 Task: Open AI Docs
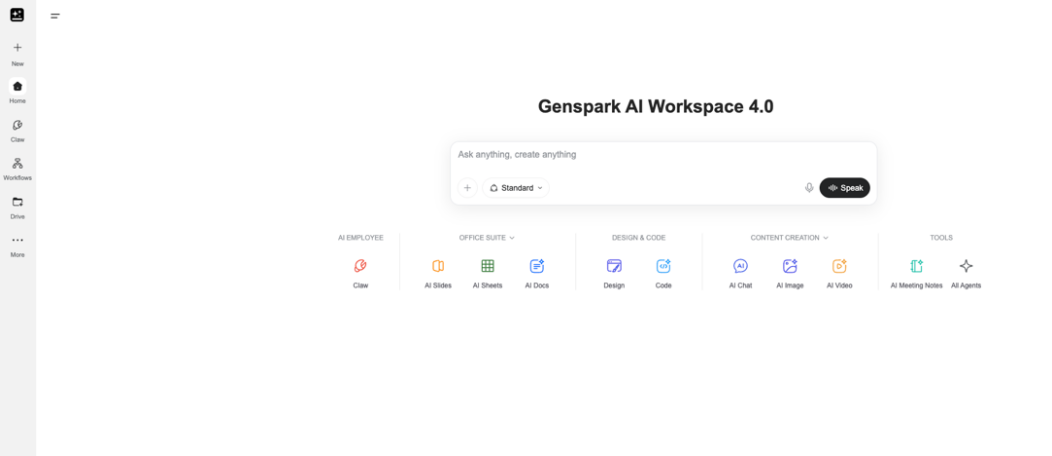point(537,273)
